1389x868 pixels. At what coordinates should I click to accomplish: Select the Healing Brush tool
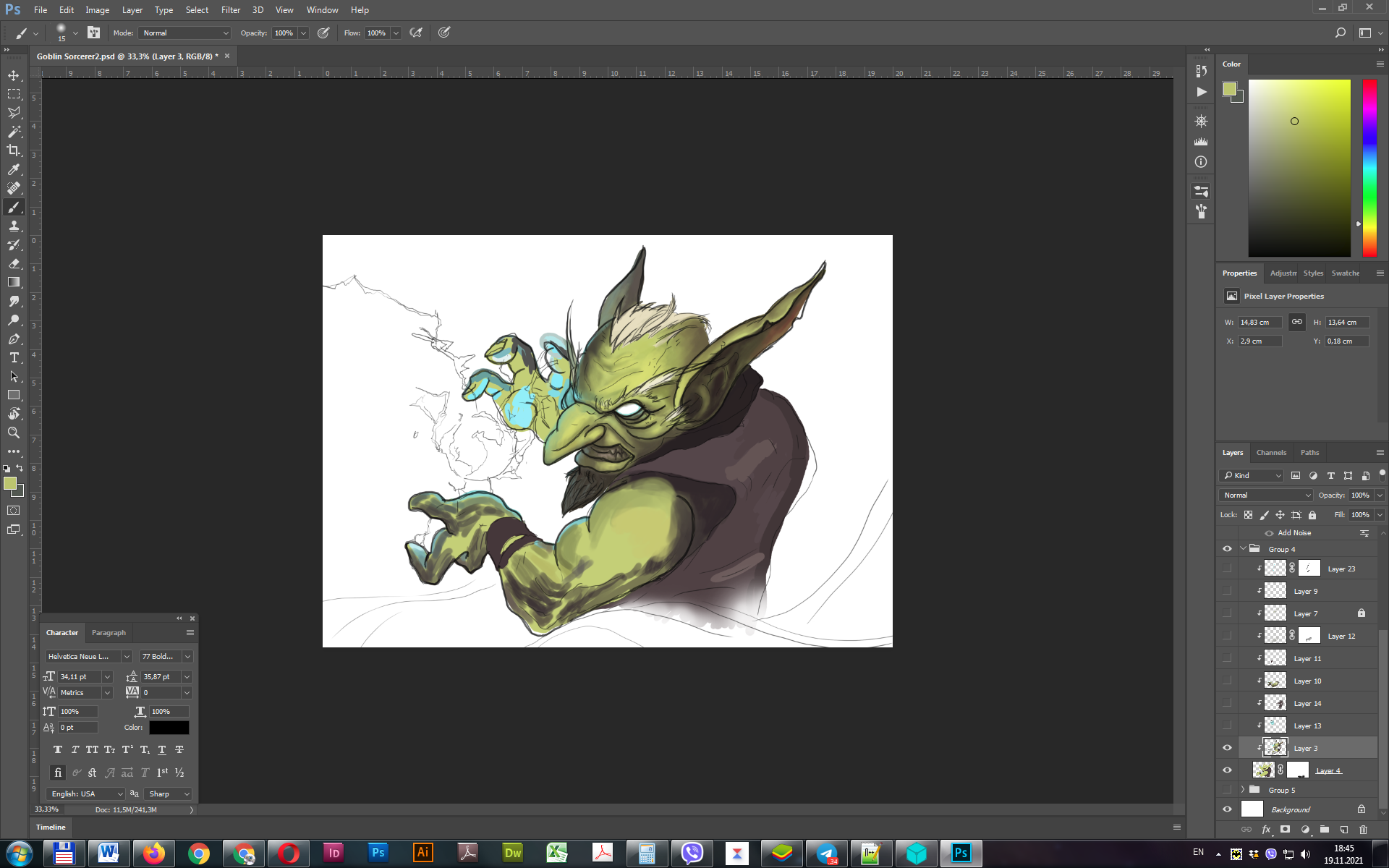coord(14,188)
